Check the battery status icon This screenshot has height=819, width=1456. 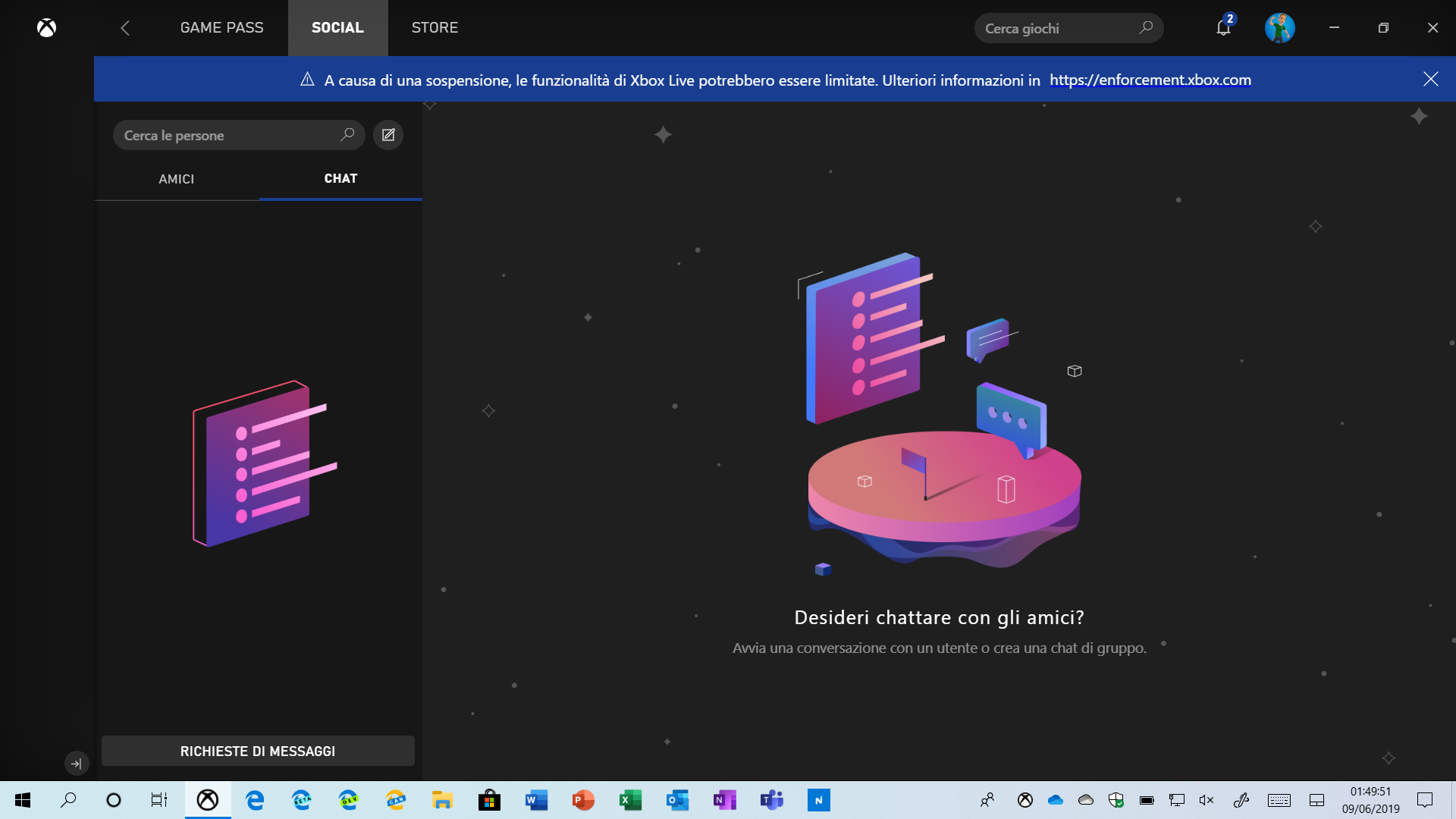point(1147,800)
